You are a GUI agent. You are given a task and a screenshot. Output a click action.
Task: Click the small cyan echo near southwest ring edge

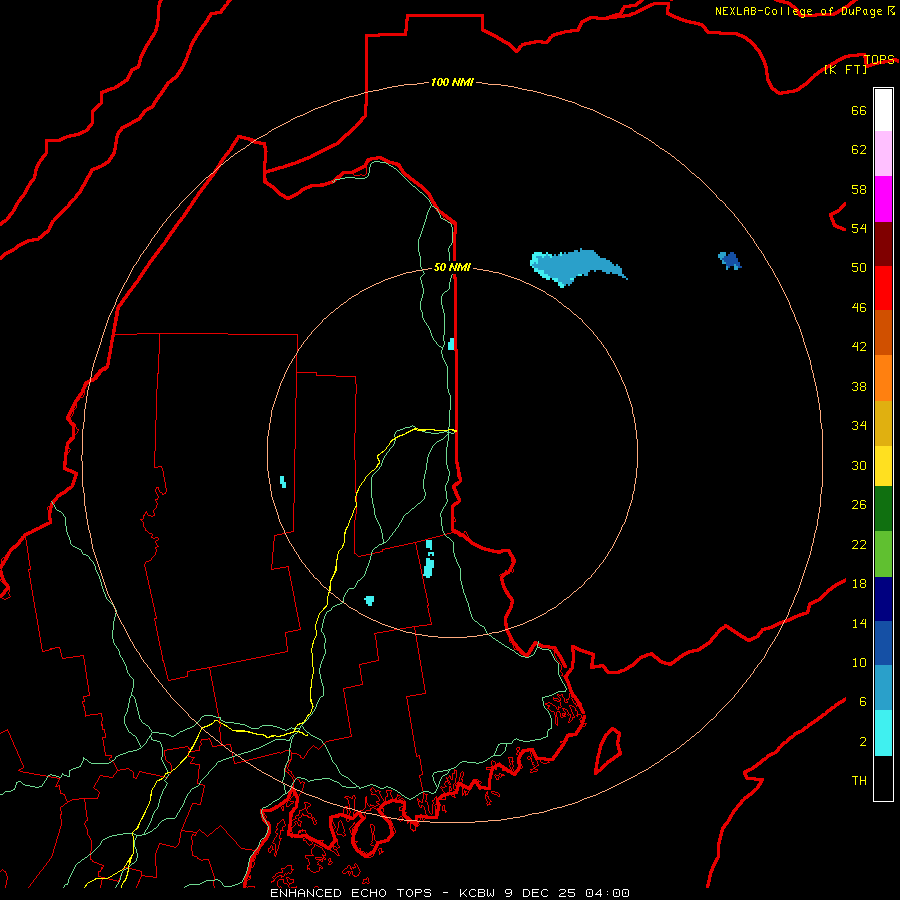[369, 600]
